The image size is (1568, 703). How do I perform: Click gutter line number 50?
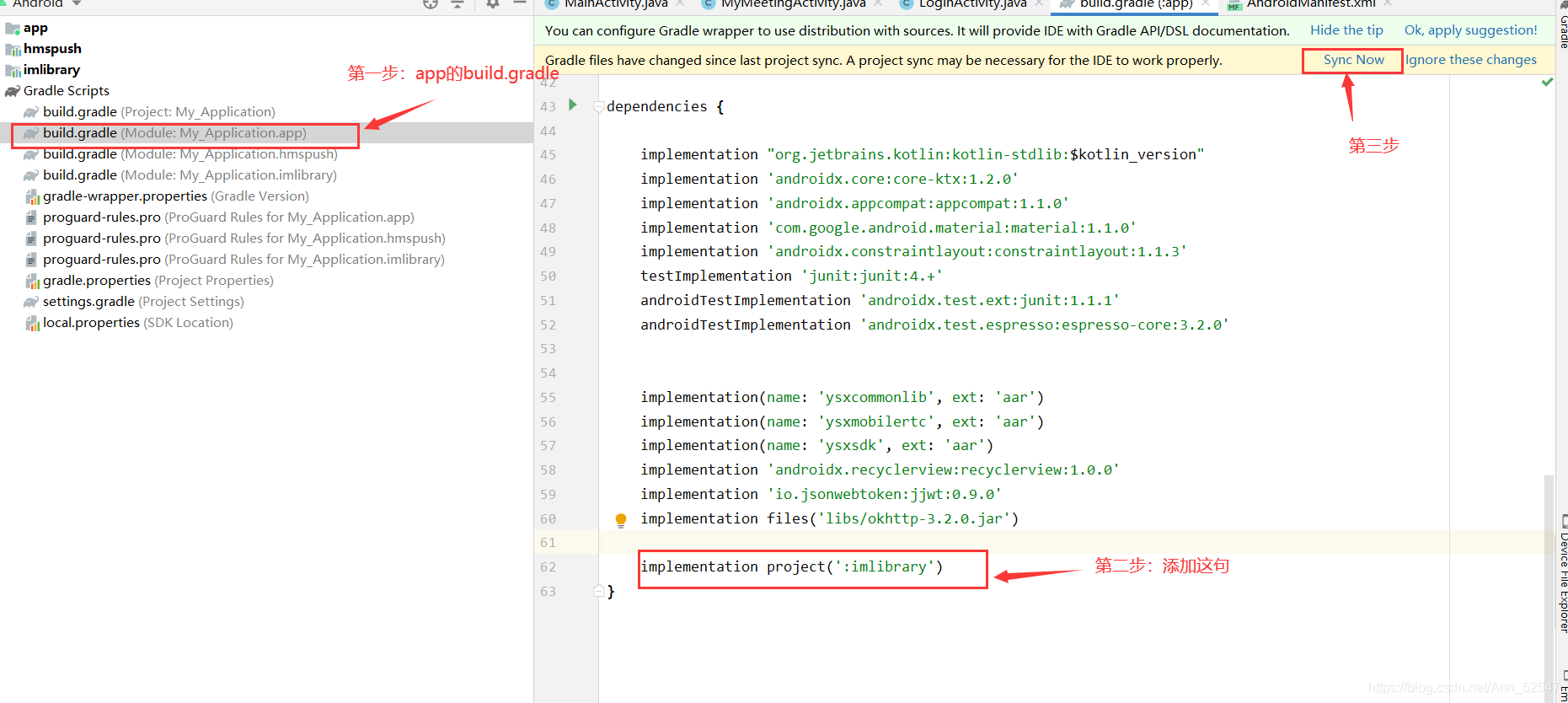[x=548, y=276]
